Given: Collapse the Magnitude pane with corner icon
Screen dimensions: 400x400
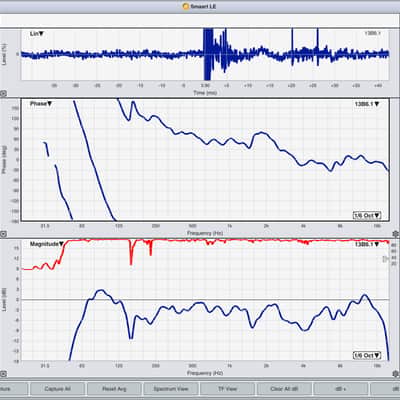Looking at the screenshot, I should [3, 374].
